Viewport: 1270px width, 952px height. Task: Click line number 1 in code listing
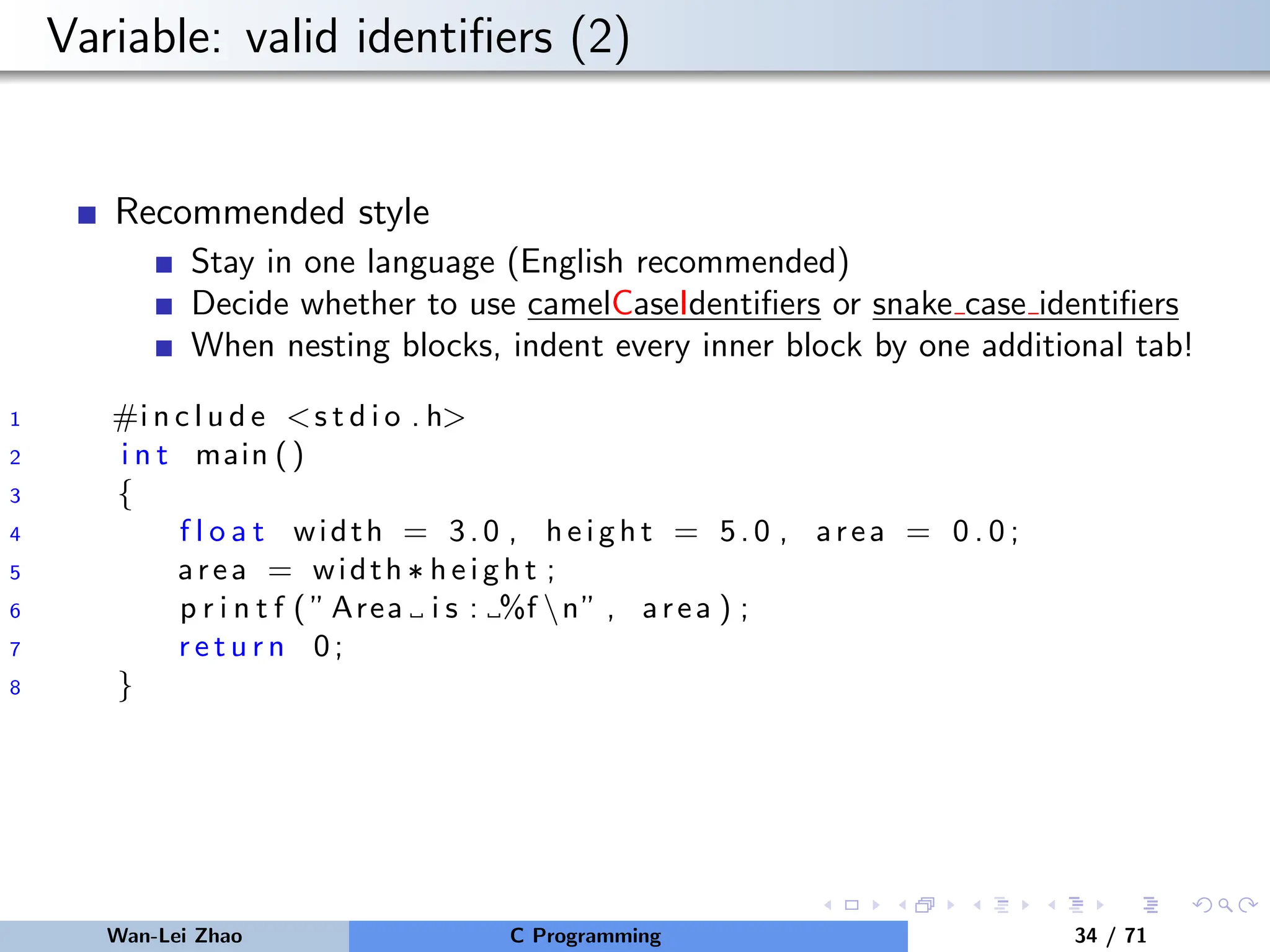click(x=16, y=420)
